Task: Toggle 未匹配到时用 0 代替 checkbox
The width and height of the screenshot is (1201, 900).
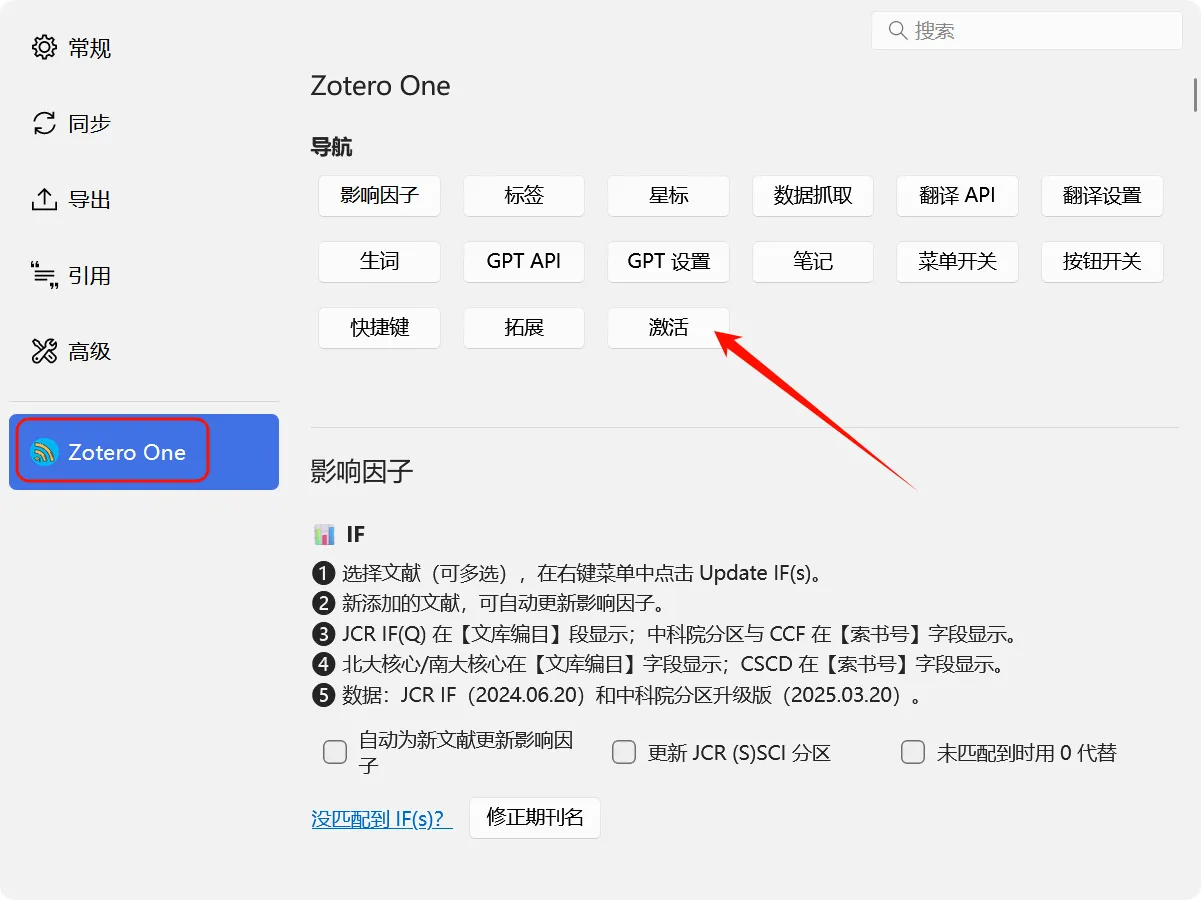Action: pyautogui.click(x=913, y=752)
